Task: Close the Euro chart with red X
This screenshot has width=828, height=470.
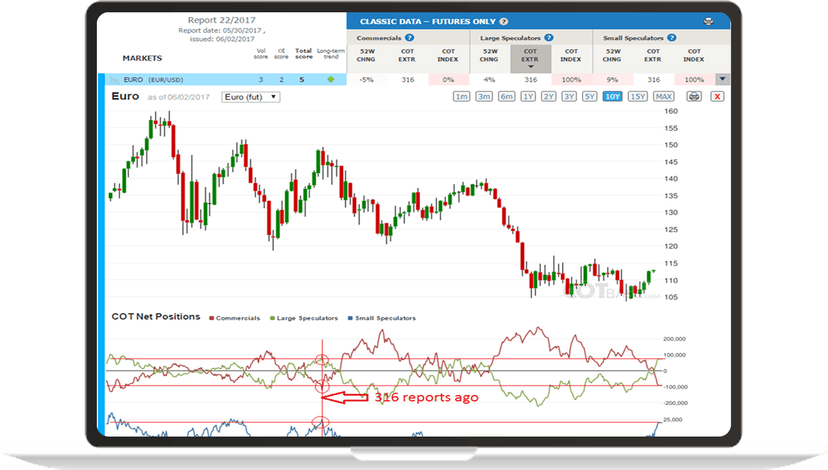Action: [x=717, y=97]
